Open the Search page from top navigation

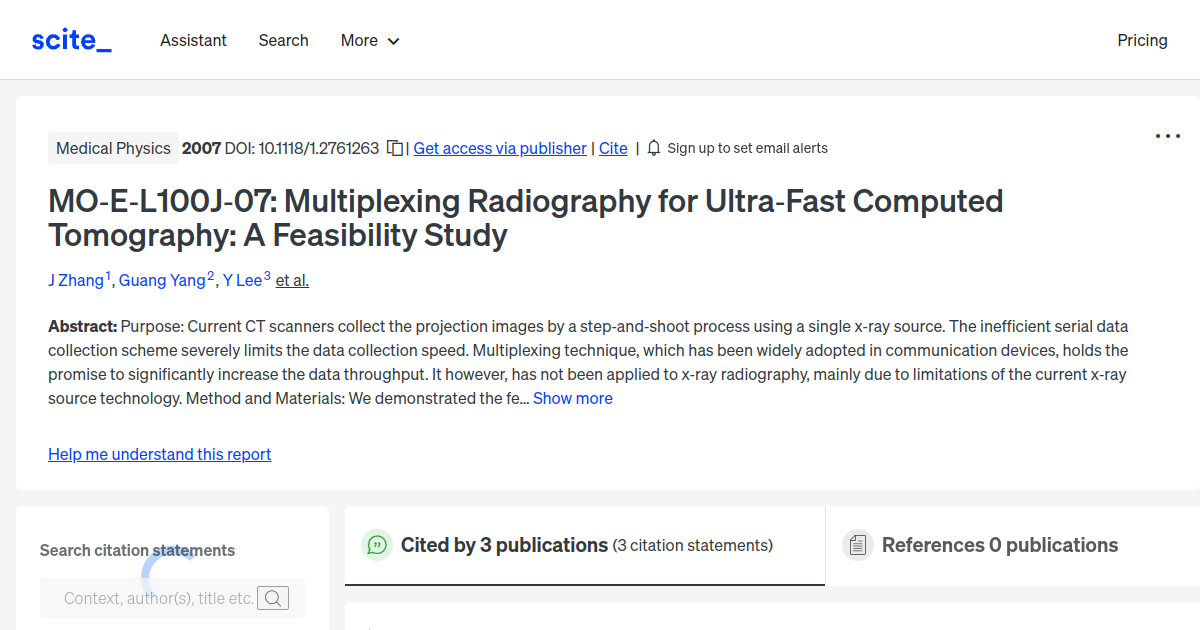(x=283, y=40)
